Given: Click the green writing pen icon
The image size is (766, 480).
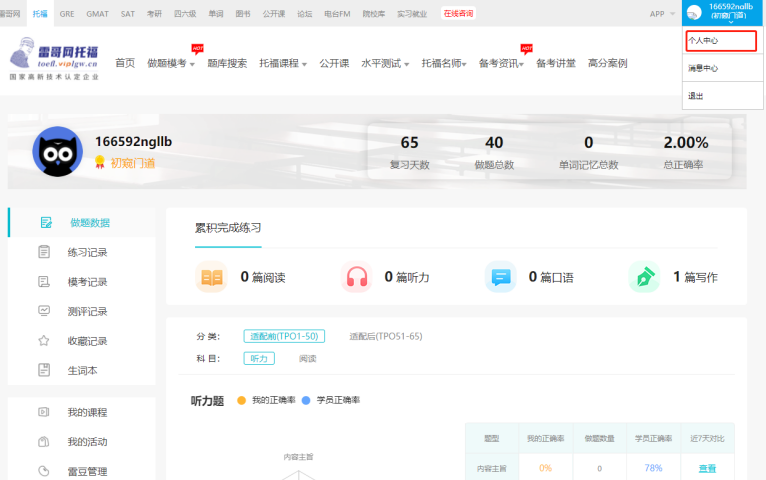Looking at the screenshot, I should 644,277.
